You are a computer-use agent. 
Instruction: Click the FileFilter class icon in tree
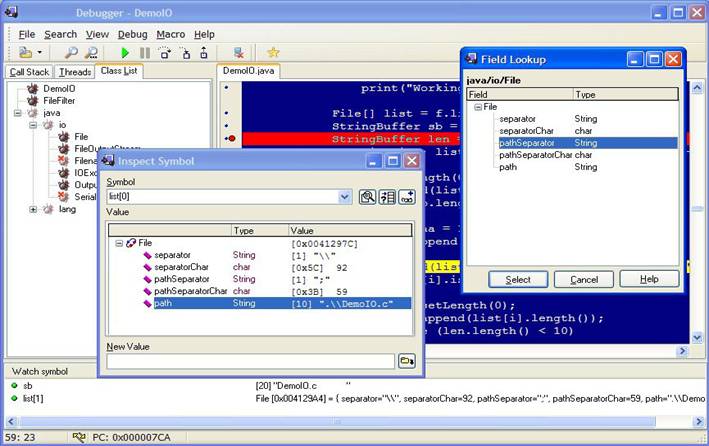click(32, 101)
